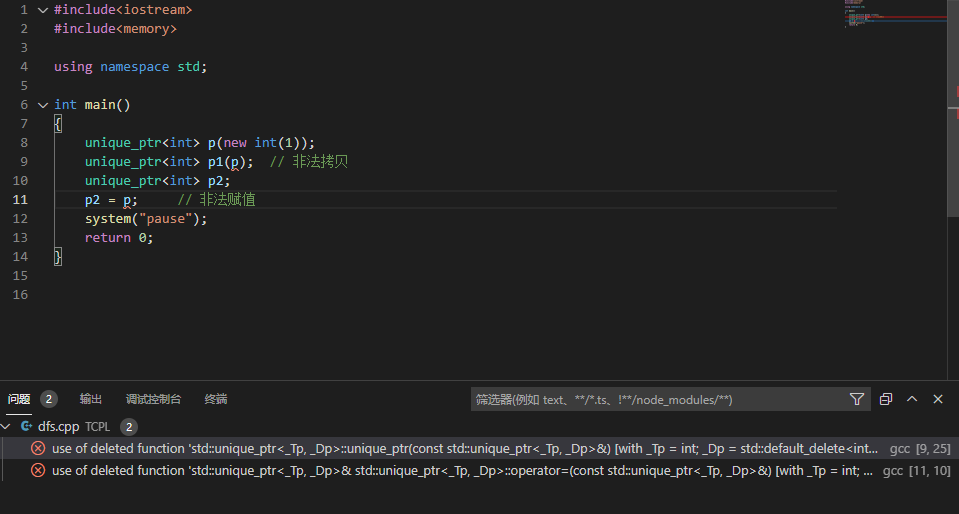959x514 pixels.
Task: Switch to the 问题 tab
Action: 19,400
